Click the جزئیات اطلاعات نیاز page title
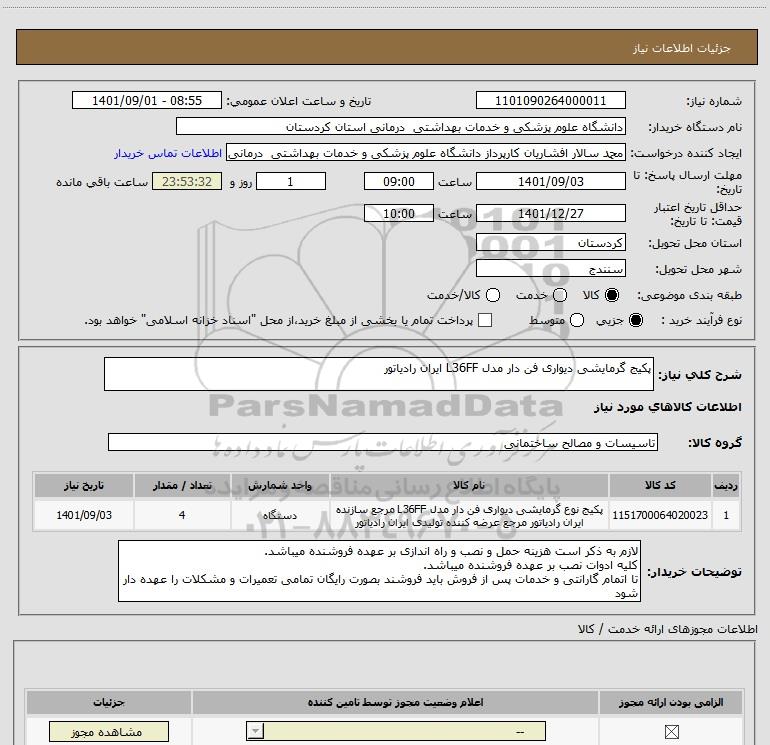Screen dimensions: 770x745 click(x=682, y=48)
